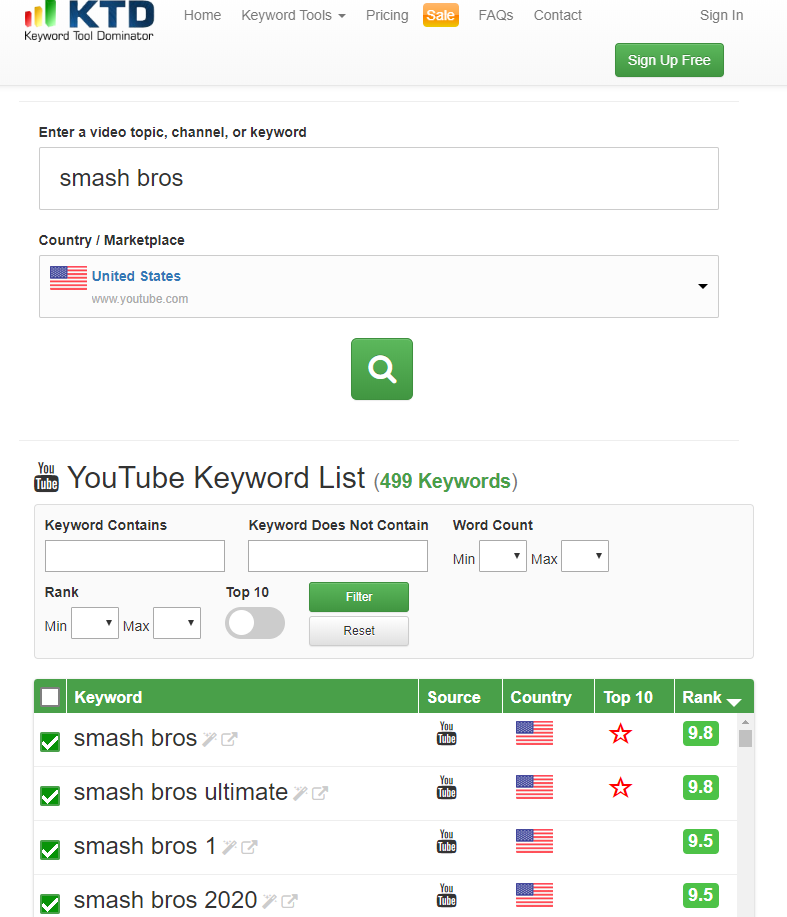Open Rank Max dropdown
Viewport: 787px width, 917px height.
[177, 623]
